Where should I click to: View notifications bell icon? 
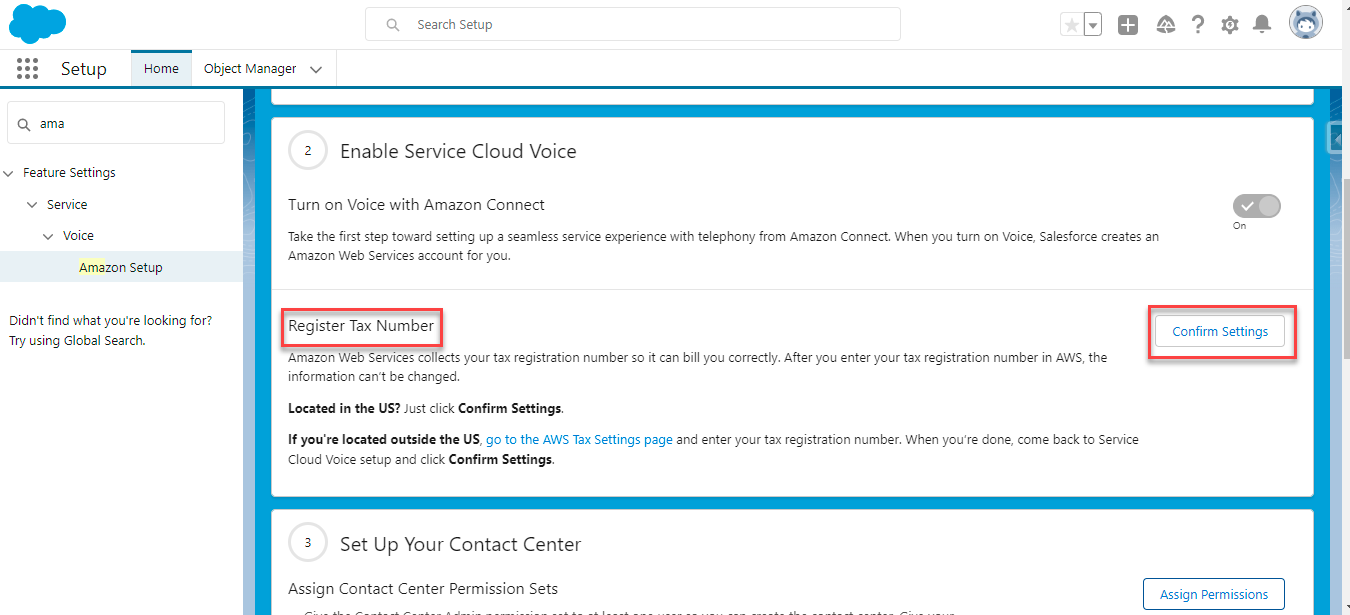1262,25
